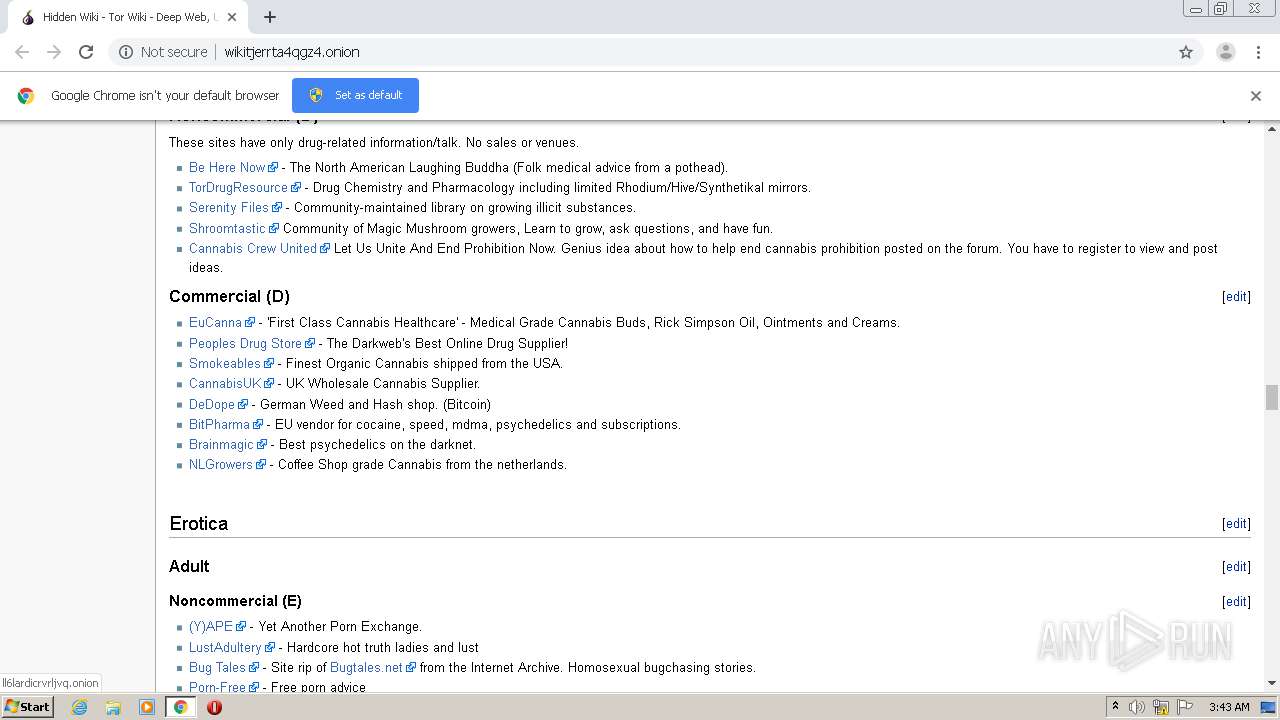This screenshot has width=1280, height=720.
Task: Bookmark this page with the star
Action: click(1186, 52)
